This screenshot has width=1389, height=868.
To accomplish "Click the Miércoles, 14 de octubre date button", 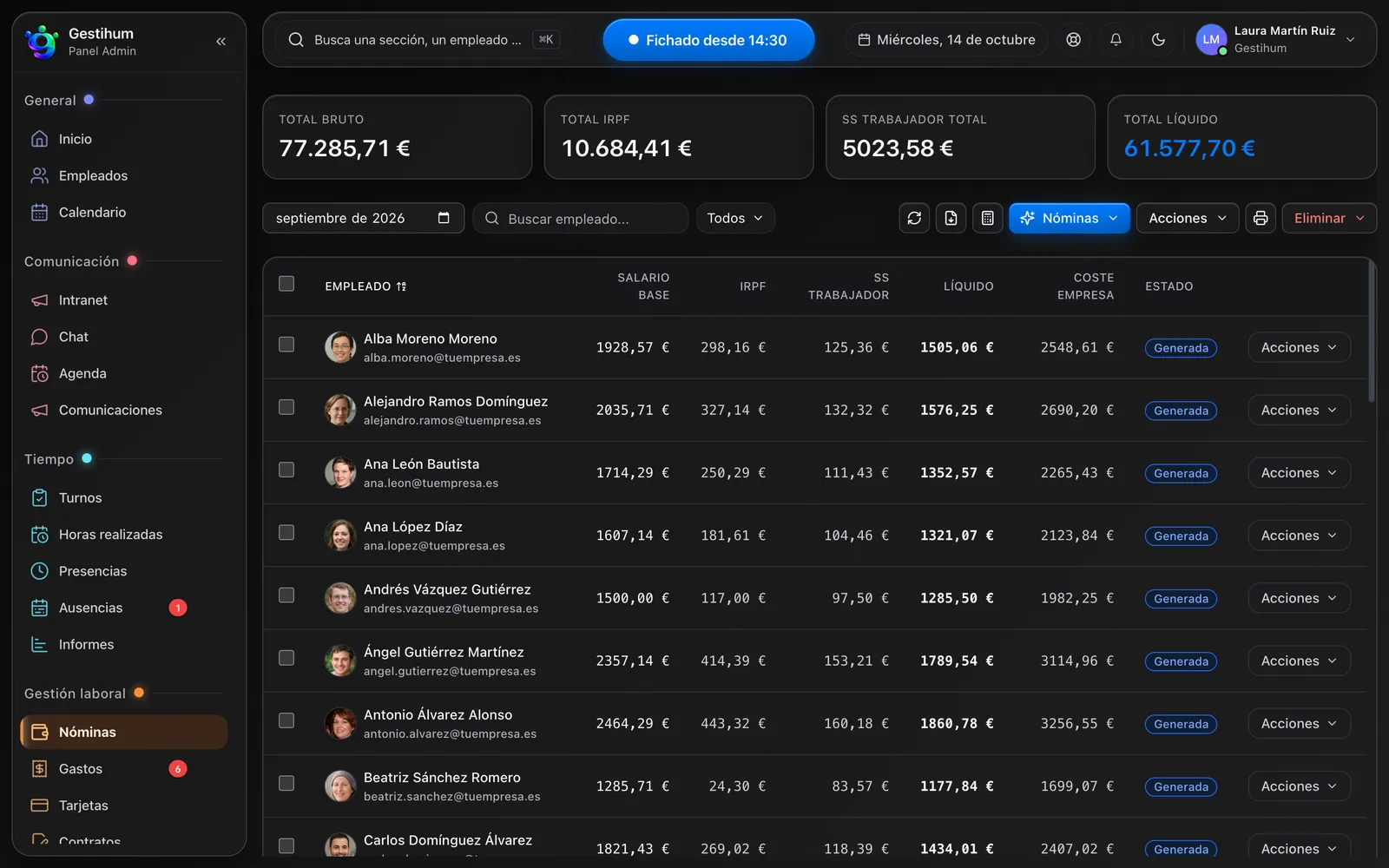I will (946, 40).
